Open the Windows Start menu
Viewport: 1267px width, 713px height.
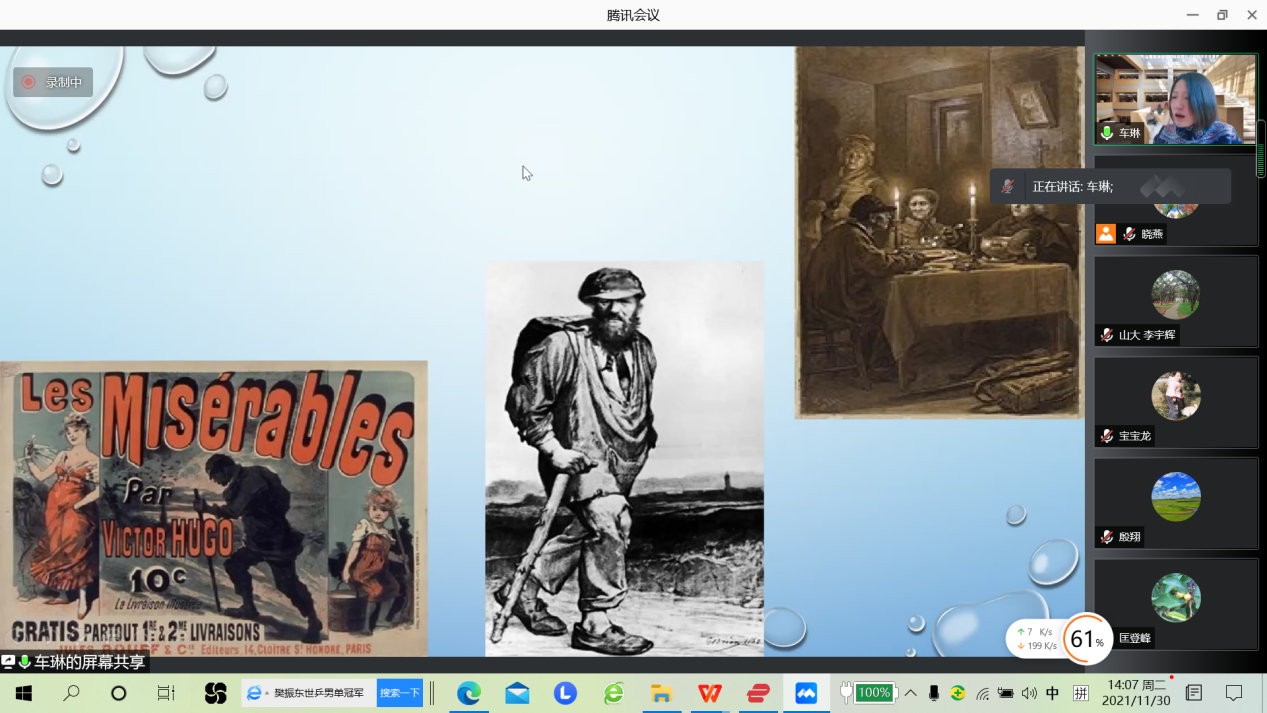[x=23, y=693]
